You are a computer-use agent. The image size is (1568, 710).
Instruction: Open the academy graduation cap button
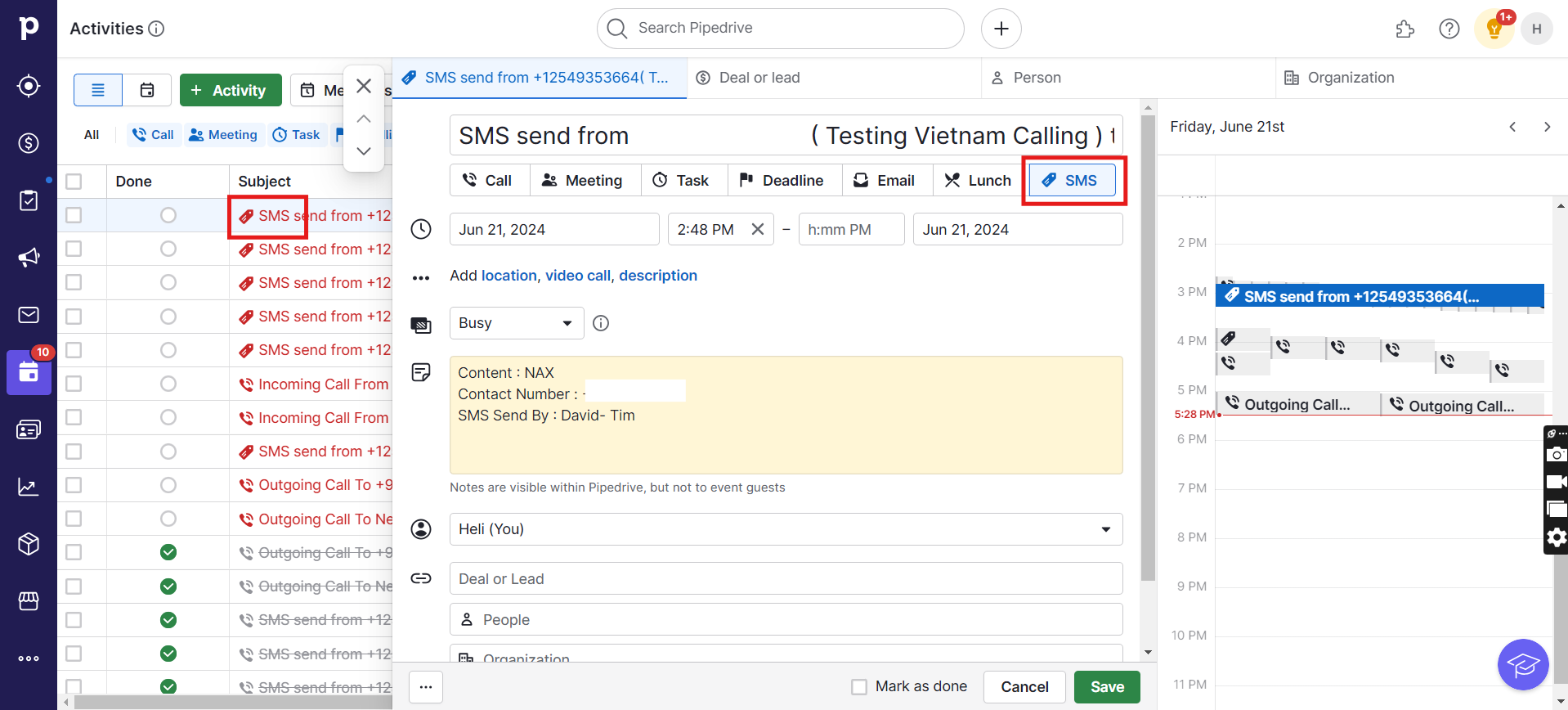(x=1523, y=665)
